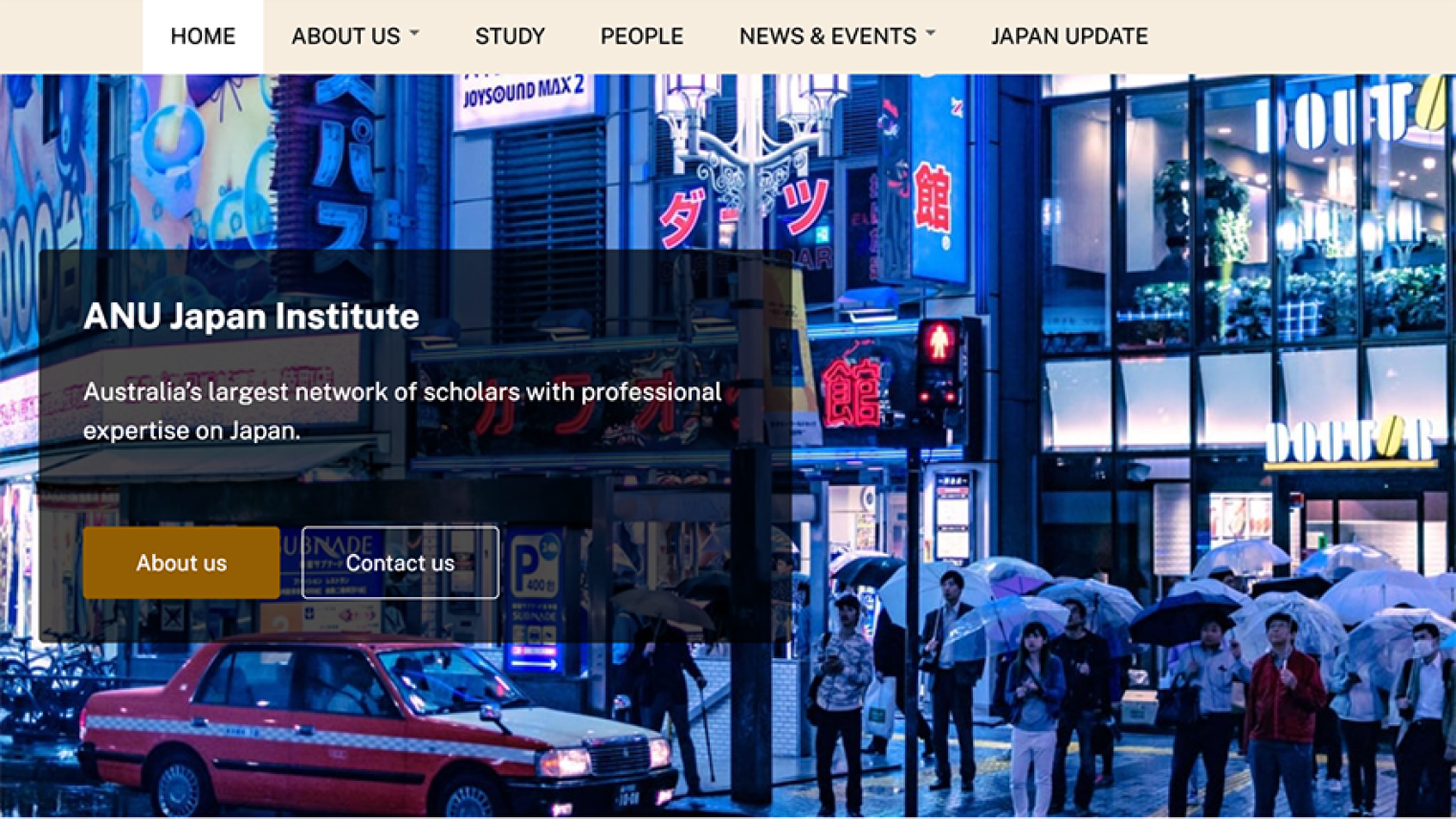Open the ABOUT US menu item
The width and height of the screenshot is (1456, 819).
(x=345, y=36)
